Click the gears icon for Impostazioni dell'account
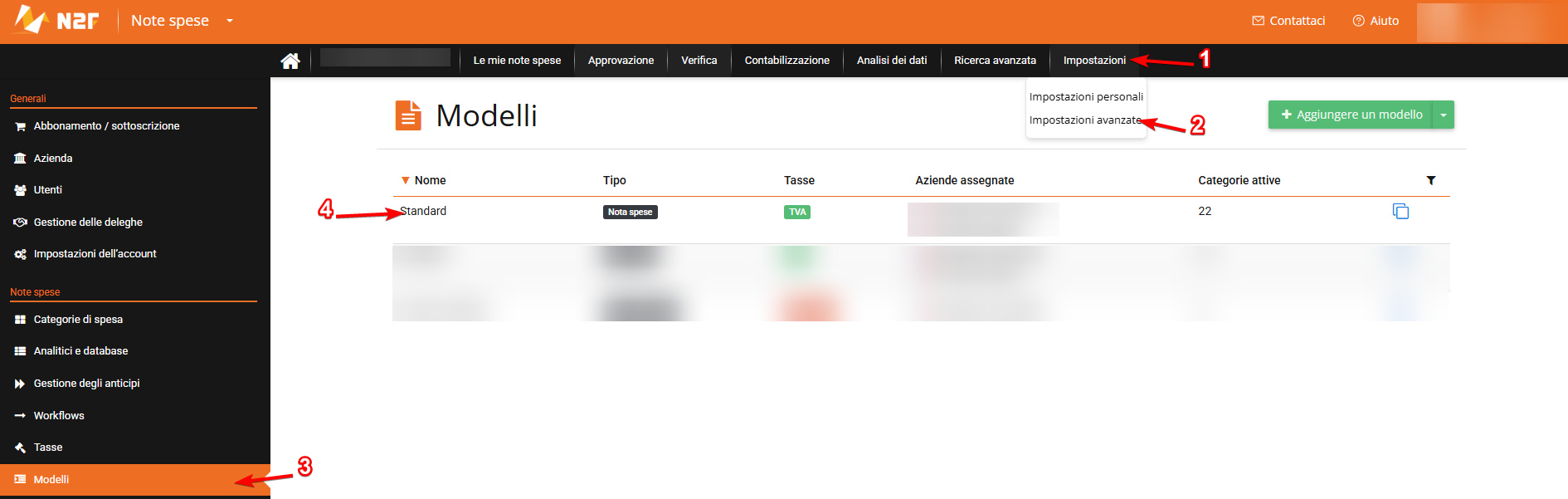This screenshot has height=499, width=1568. [x=20, y=254]
